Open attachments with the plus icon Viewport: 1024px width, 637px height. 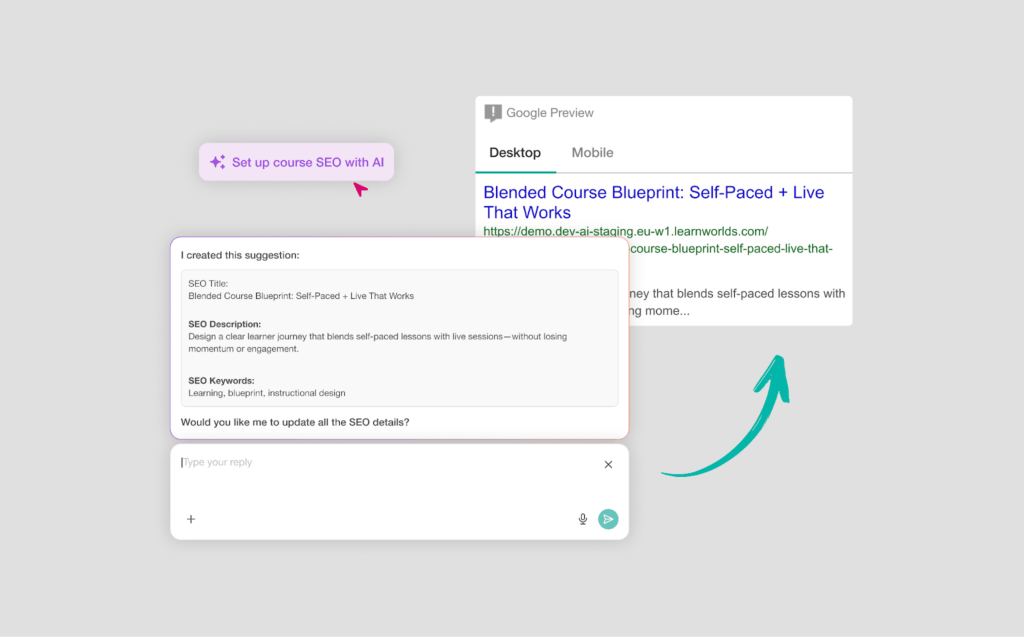pyautogui.click(x=190, y=519)
